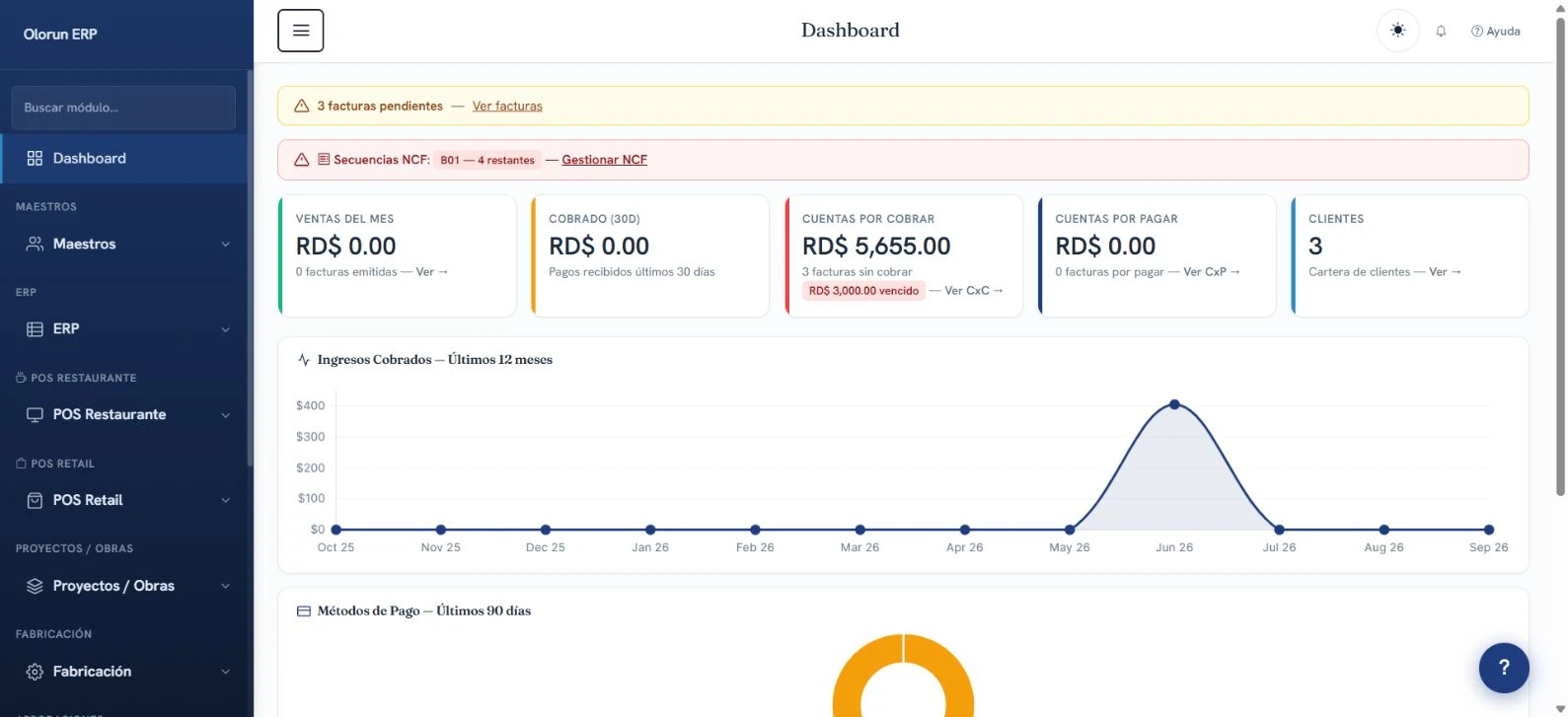Click the ERP table icon

pyautogui.click(x=35, y=329)
